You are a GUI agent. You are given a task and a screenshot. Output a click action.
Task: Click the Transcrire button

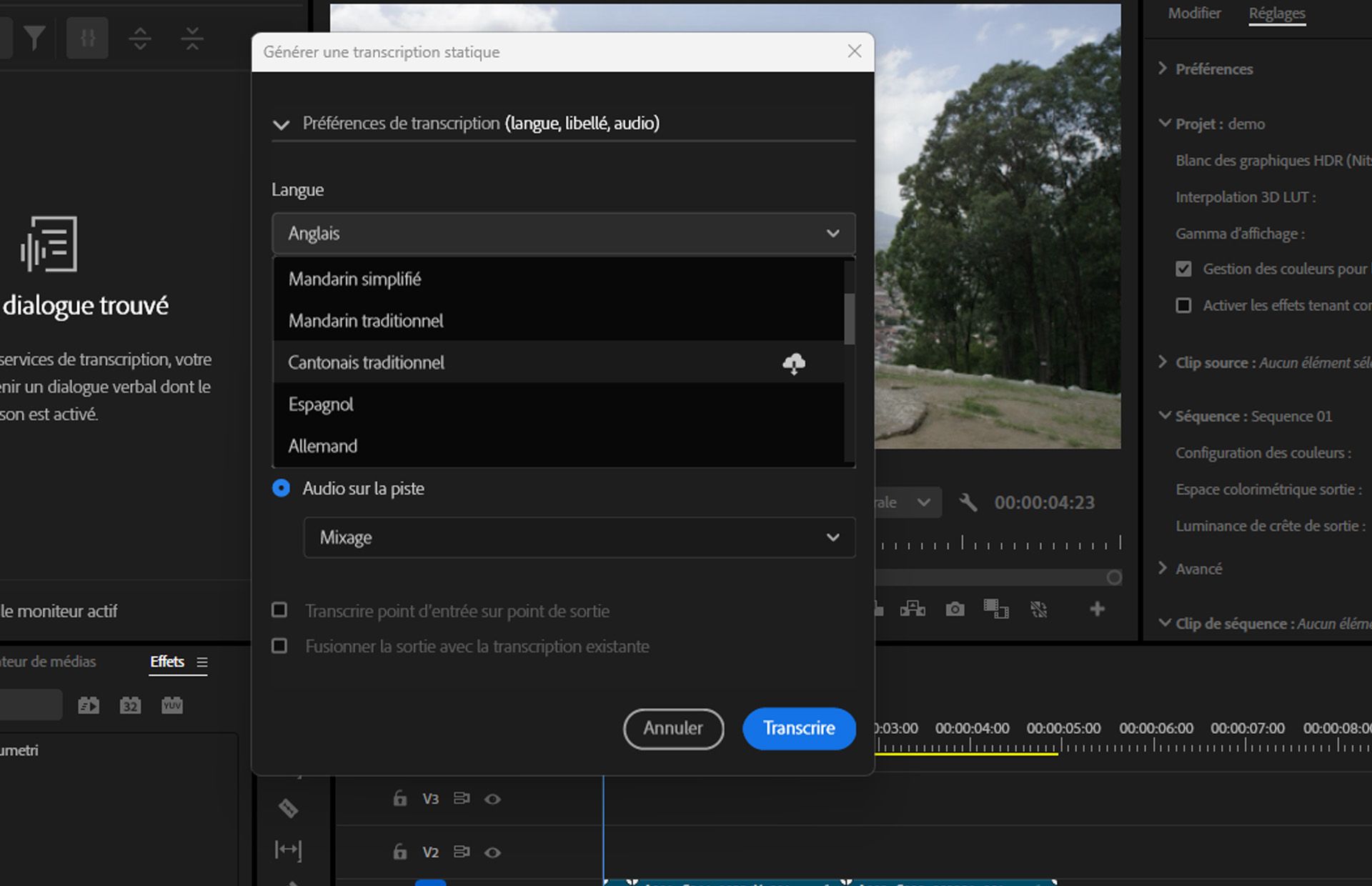click(x=798, y=729)
